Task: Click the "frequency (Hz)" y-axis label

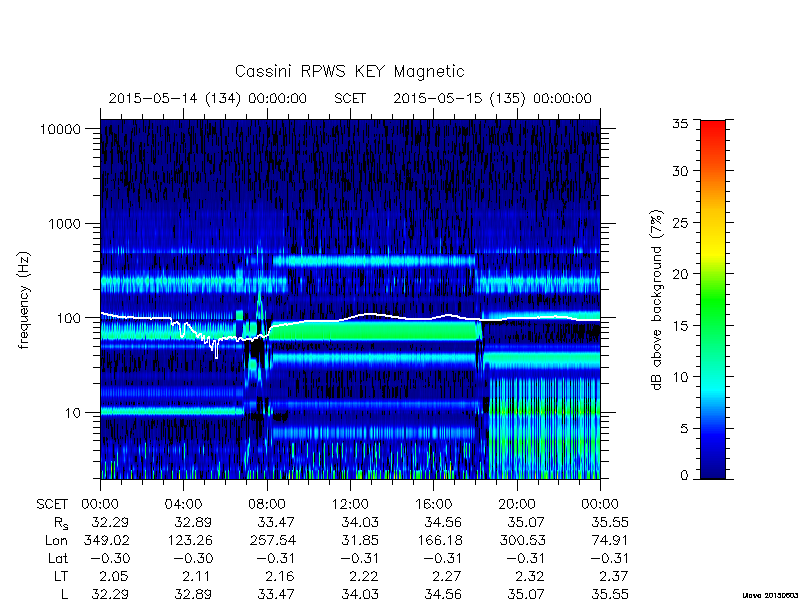Action: click(x=24, y=300)
